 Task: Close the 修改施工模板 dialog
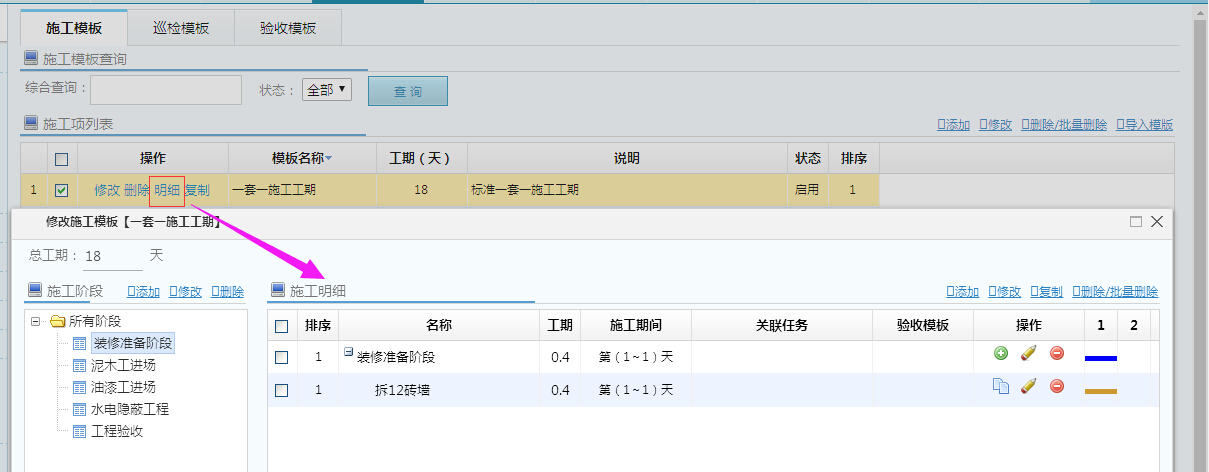point(1157,222)
